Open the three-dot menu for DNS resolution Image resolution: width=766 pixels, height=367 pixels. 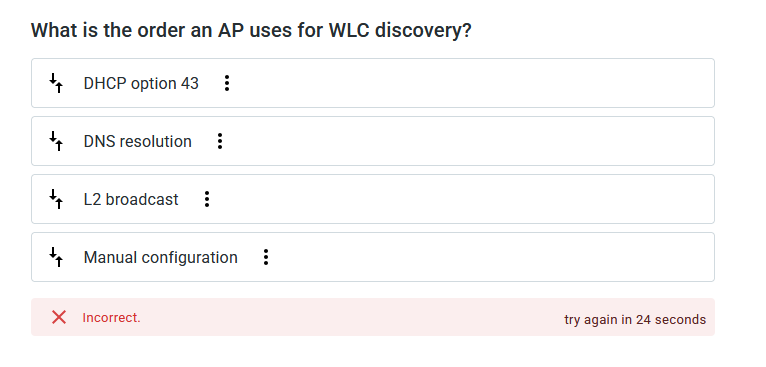[220, 141]
